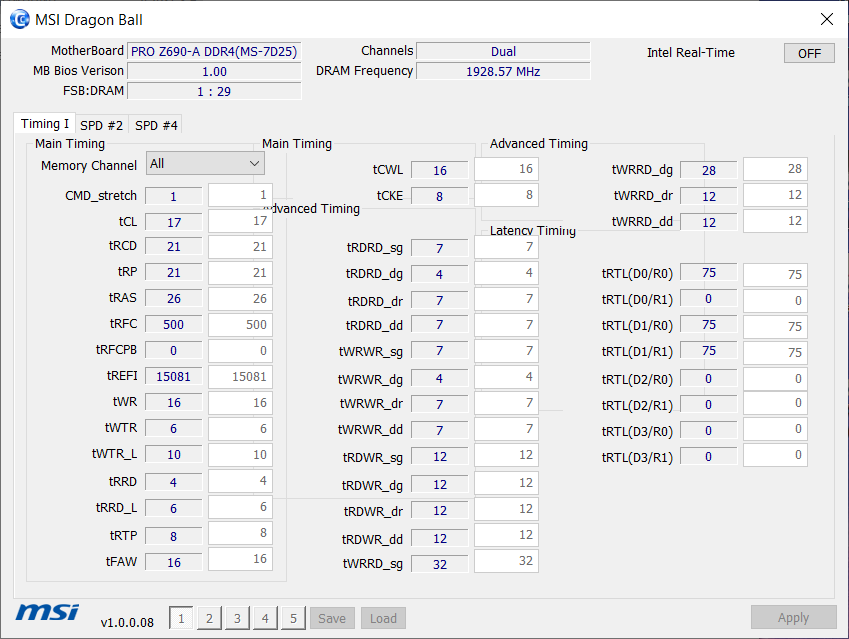Screen dimensions: 849x639
Task: Edit the tRCD input field
Action: [x=240, y=247]
